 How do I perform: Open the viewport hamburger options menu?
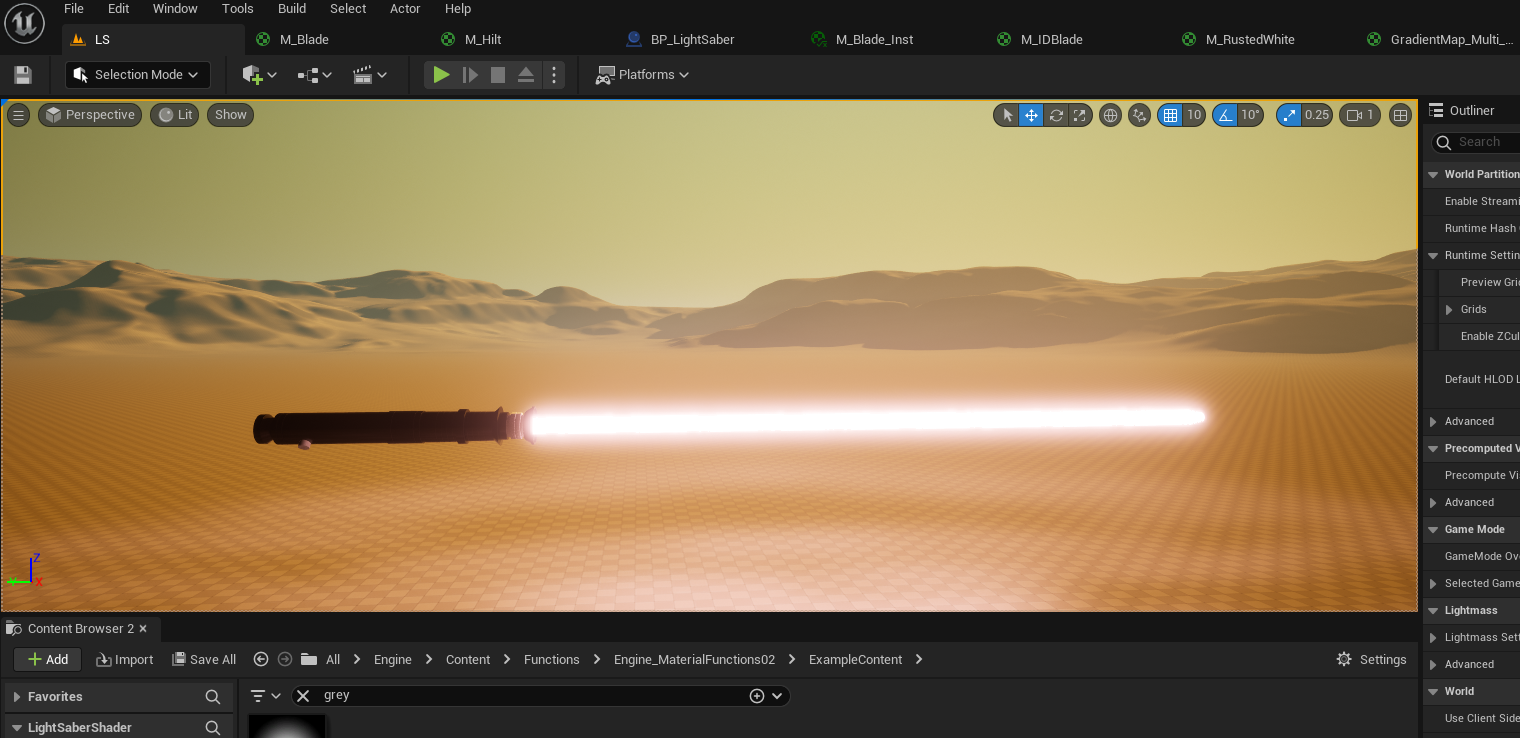[18, 115]
